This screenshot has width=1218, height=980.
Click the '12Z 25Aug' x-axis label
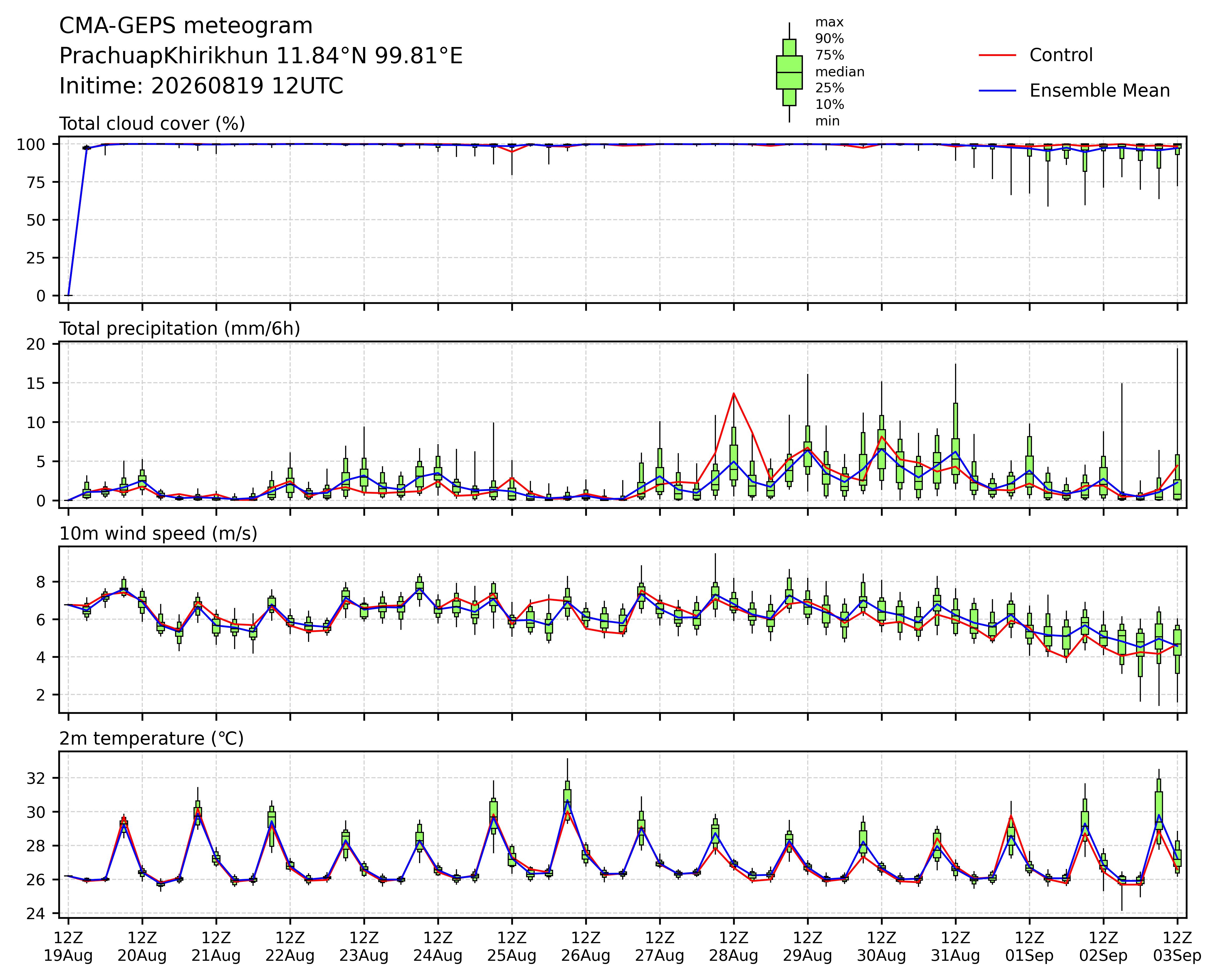point(512,947)
